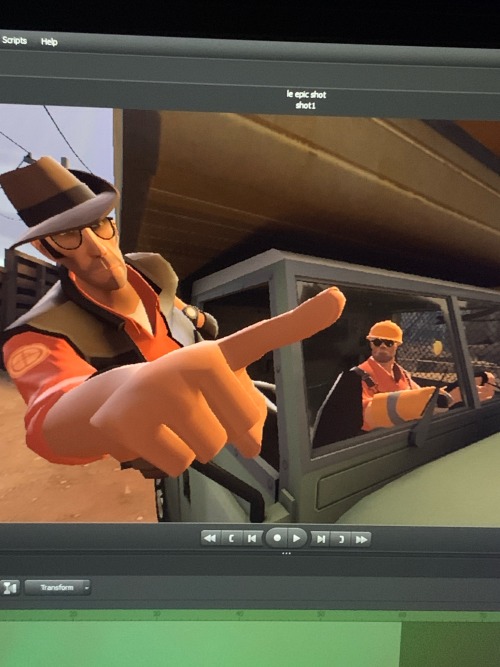
Task: Click the shot1 label above viewport
Action: pos(306,105)
